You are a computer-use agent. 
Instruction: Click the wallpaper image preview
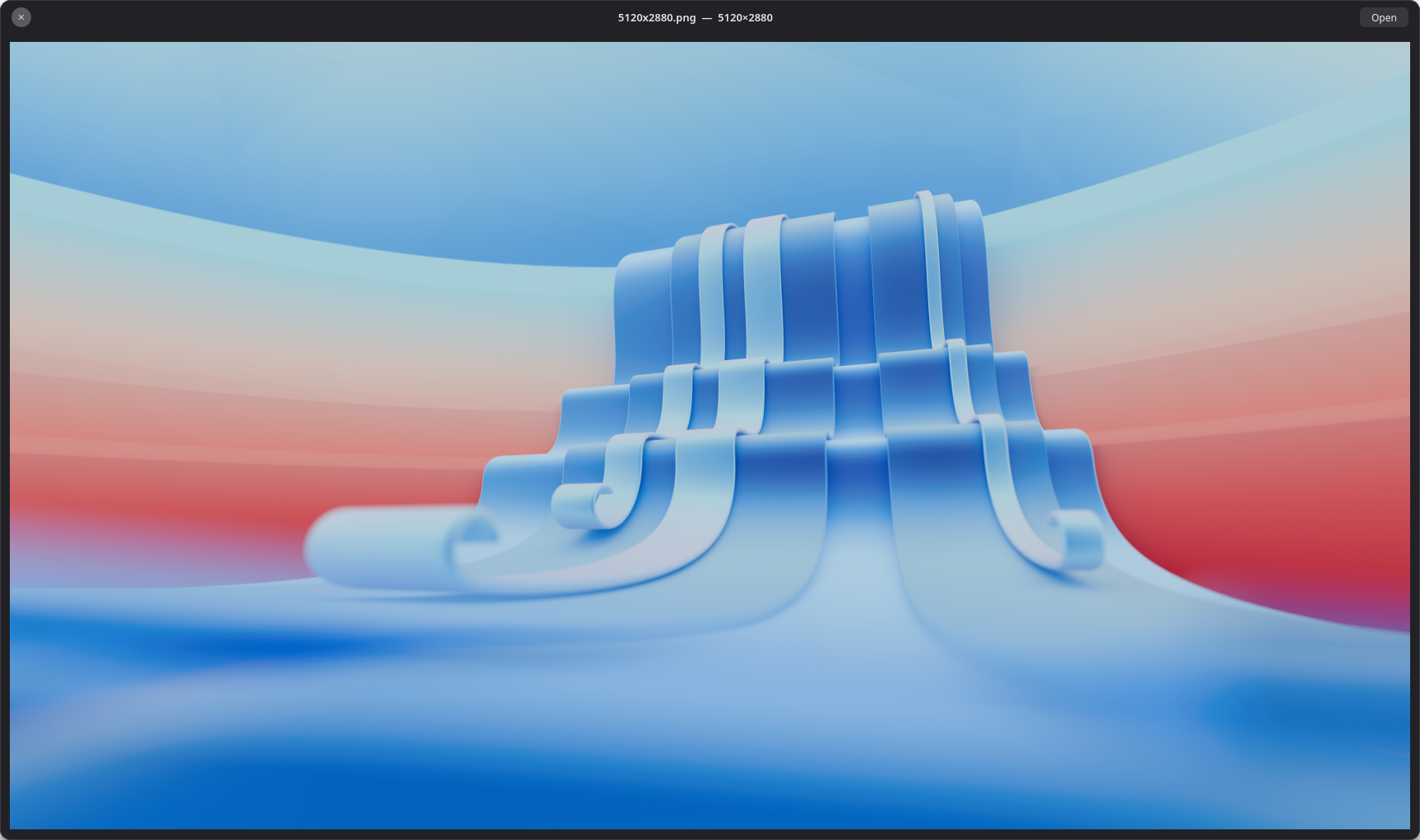click(710, 436)
